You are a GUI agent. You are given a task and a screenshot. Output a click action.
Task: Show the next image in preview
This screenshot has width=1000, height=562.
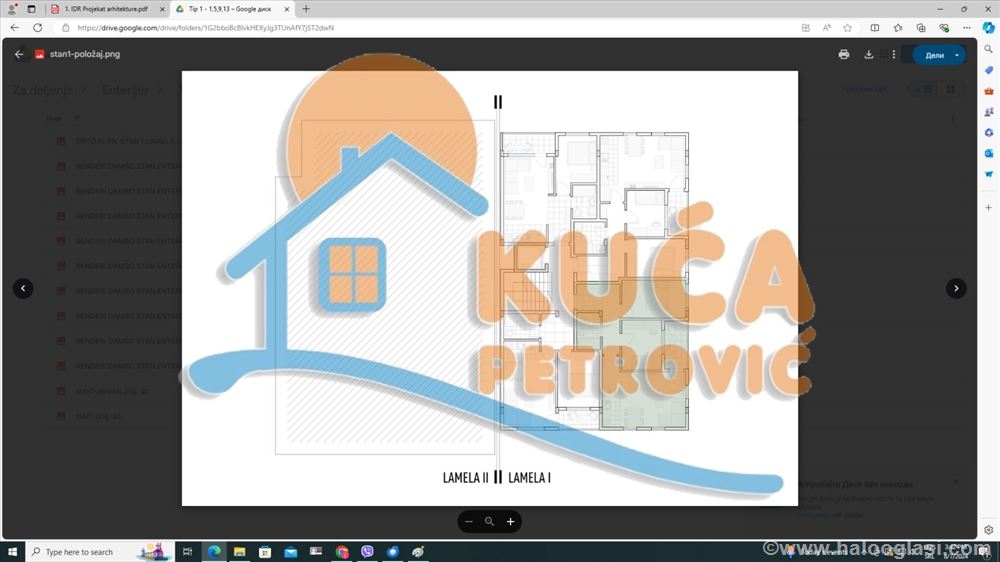click(956, 288)
